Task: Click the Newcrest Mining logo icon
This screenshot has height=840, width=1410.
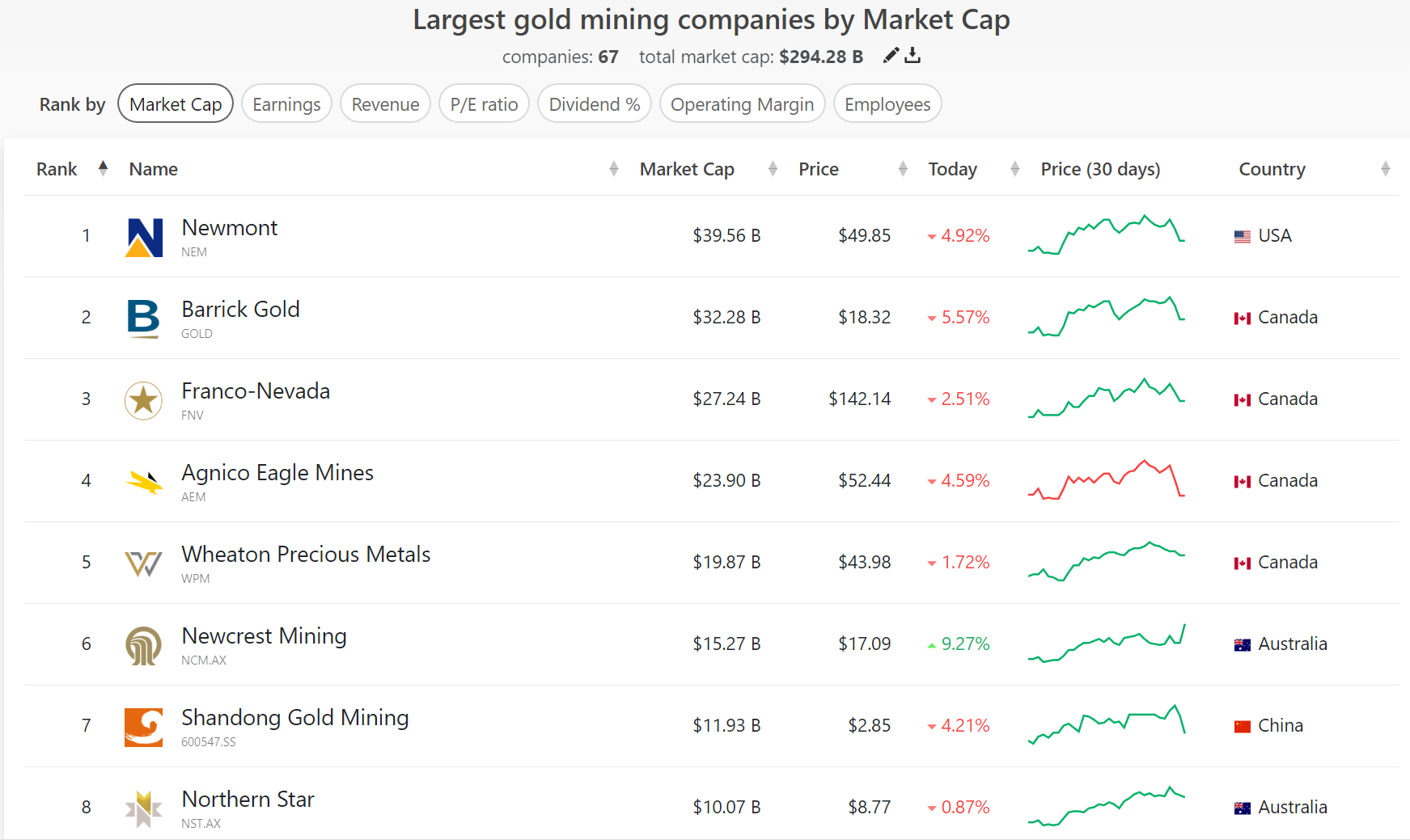Action: [x=144, y=645]
